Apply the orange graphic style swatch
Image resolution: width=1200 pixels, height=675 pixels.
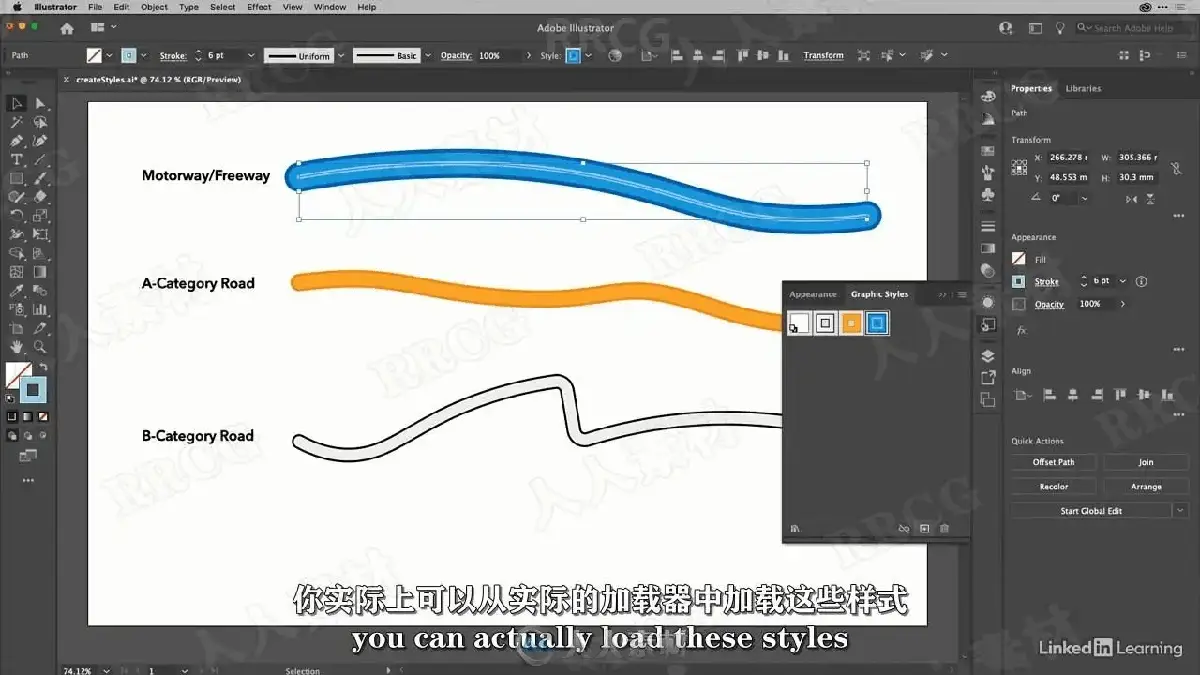click(x=851, y=323)
